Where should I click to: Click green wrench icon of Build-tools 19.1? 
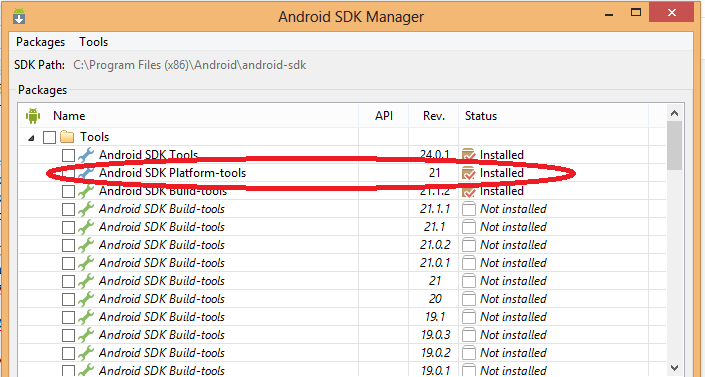click(86, 317)
